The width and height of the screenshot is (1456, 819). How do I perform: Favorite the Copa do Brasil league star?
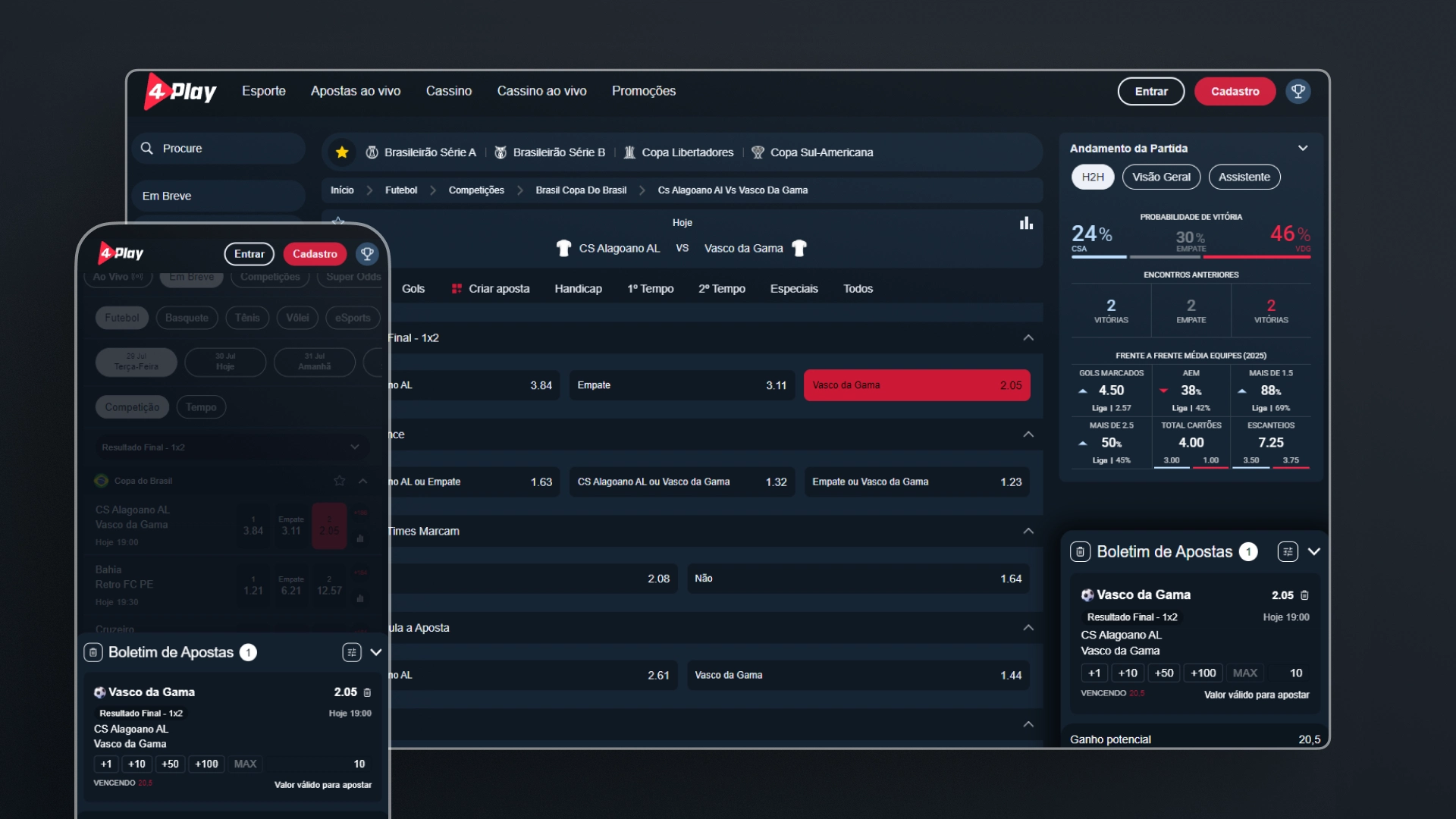(339, 481)
